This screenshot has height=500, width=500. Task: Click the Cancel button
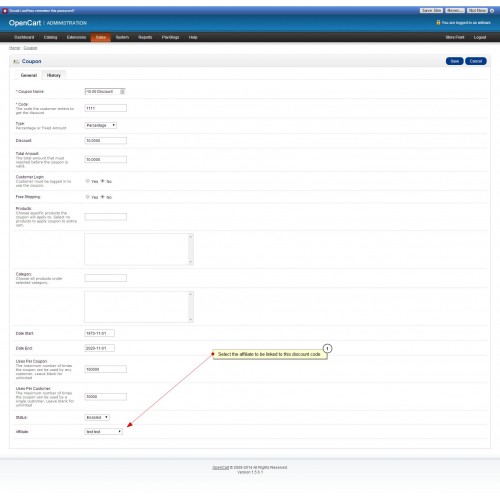coord(476,61)
